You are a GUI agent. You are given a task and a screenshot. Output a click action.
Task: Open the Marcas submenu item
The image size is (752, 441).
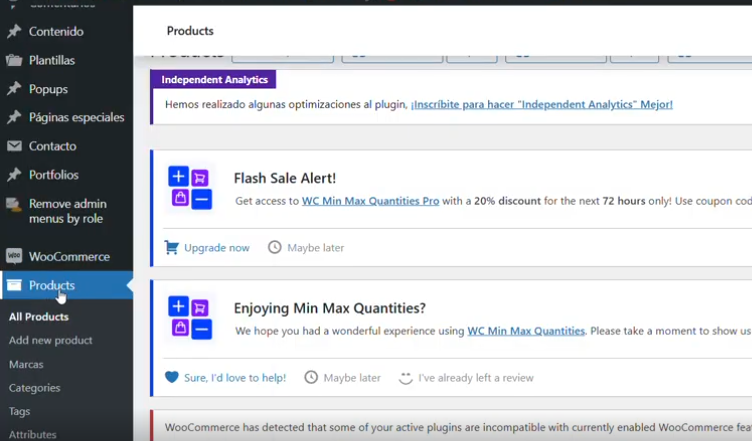click(26, 364)
